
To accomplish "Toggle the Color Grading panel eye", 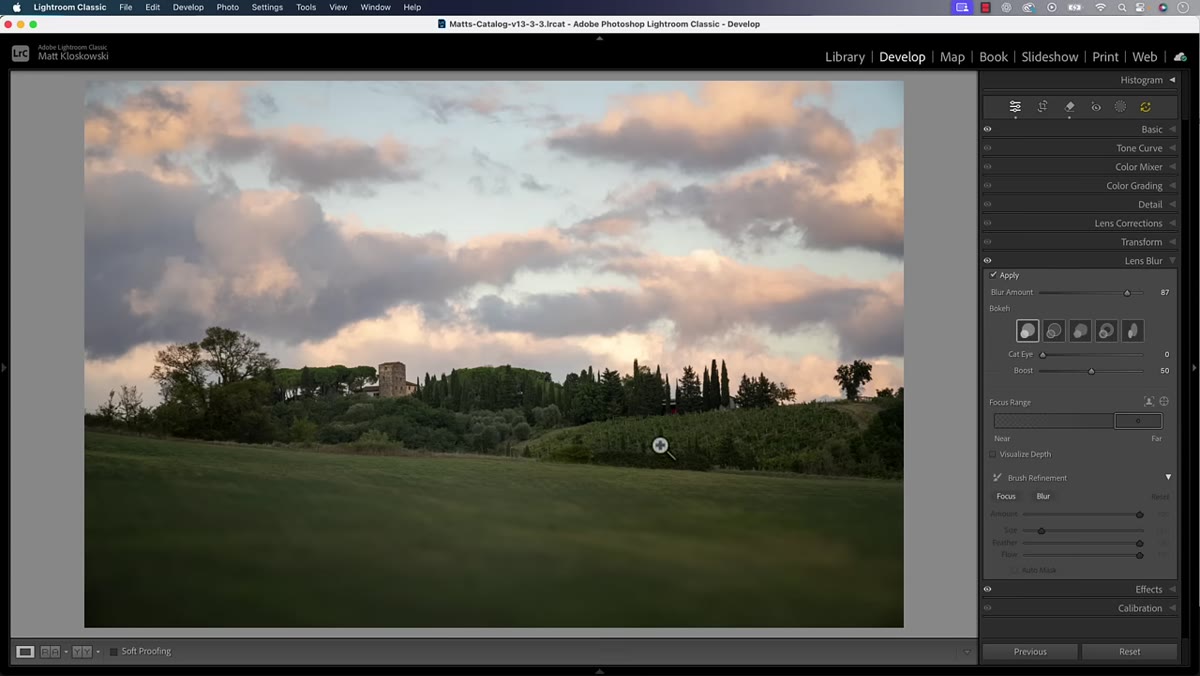I will pyautogui.click(x=987, y=186).
